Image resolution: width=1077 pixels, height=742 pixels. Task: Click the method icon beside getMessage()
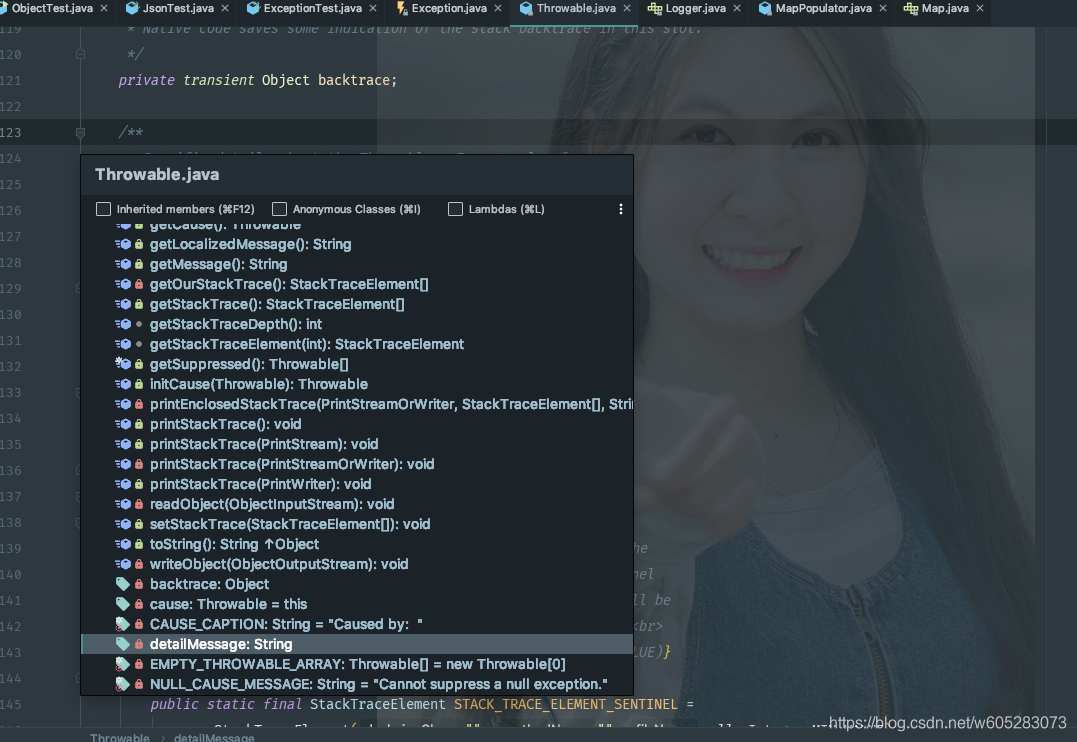click(125, 264)
